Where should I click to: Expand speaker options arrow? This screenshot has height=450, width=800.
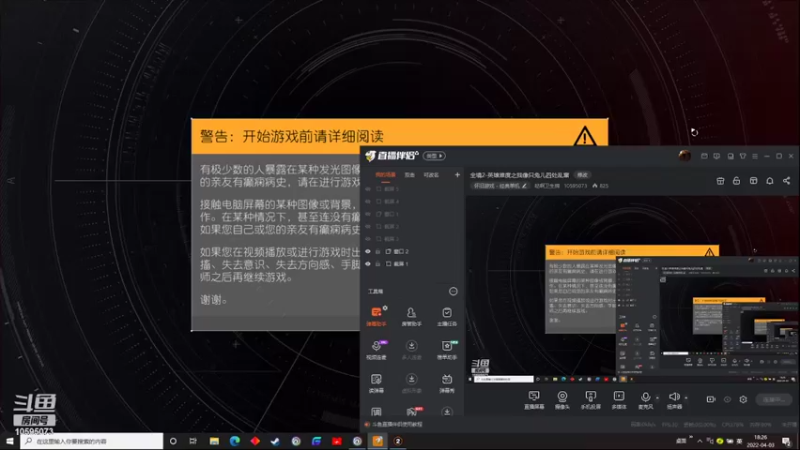(x=686, y=397)
